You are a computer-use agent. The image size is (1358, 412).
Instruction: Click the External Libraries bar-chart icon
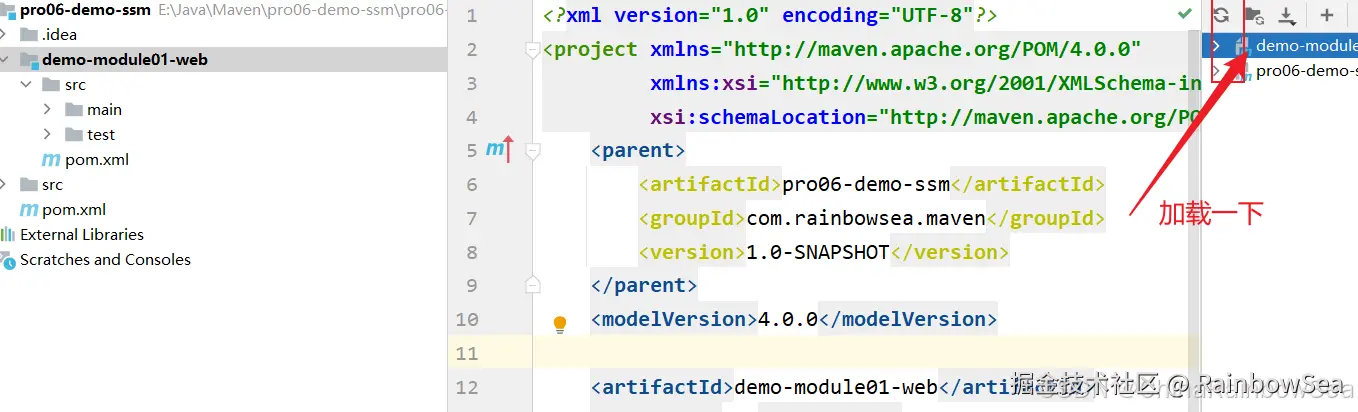(9, 235)
